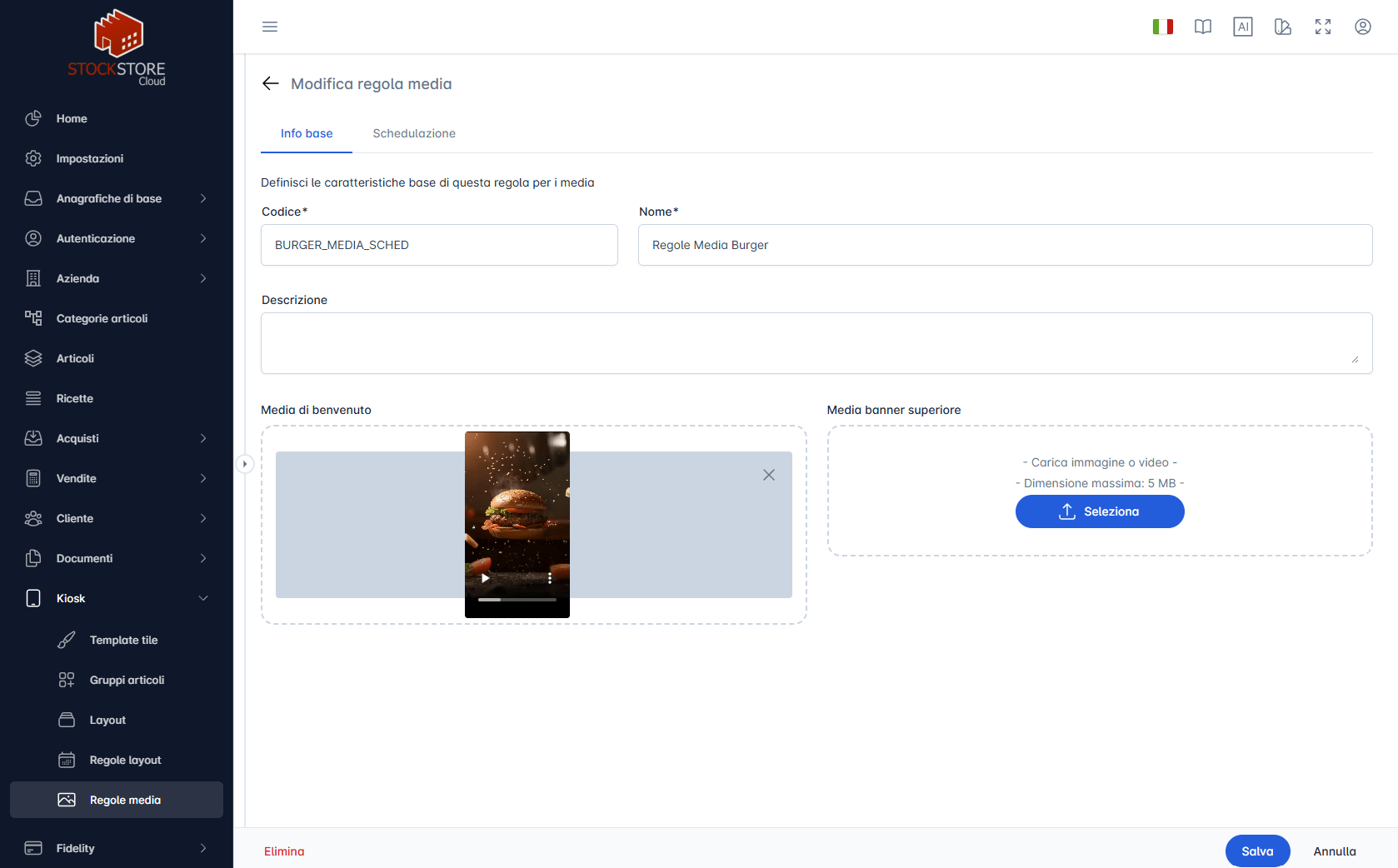1398x868 pixels.
Task: Switch to the Schedulazione tab
Action: tap(414, 133)
